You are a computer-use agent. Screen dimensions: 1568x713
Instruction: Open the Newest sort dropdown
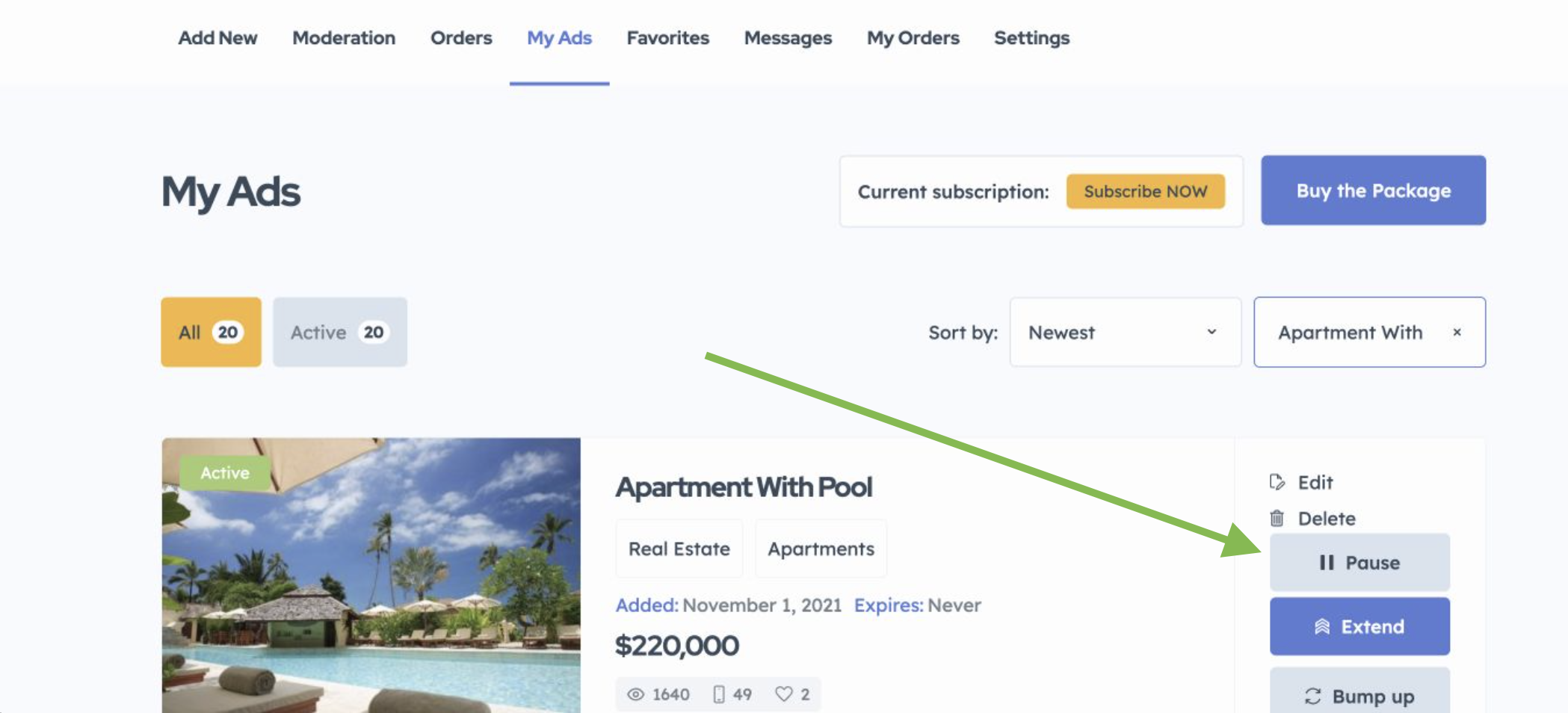tap(1126, 332)
